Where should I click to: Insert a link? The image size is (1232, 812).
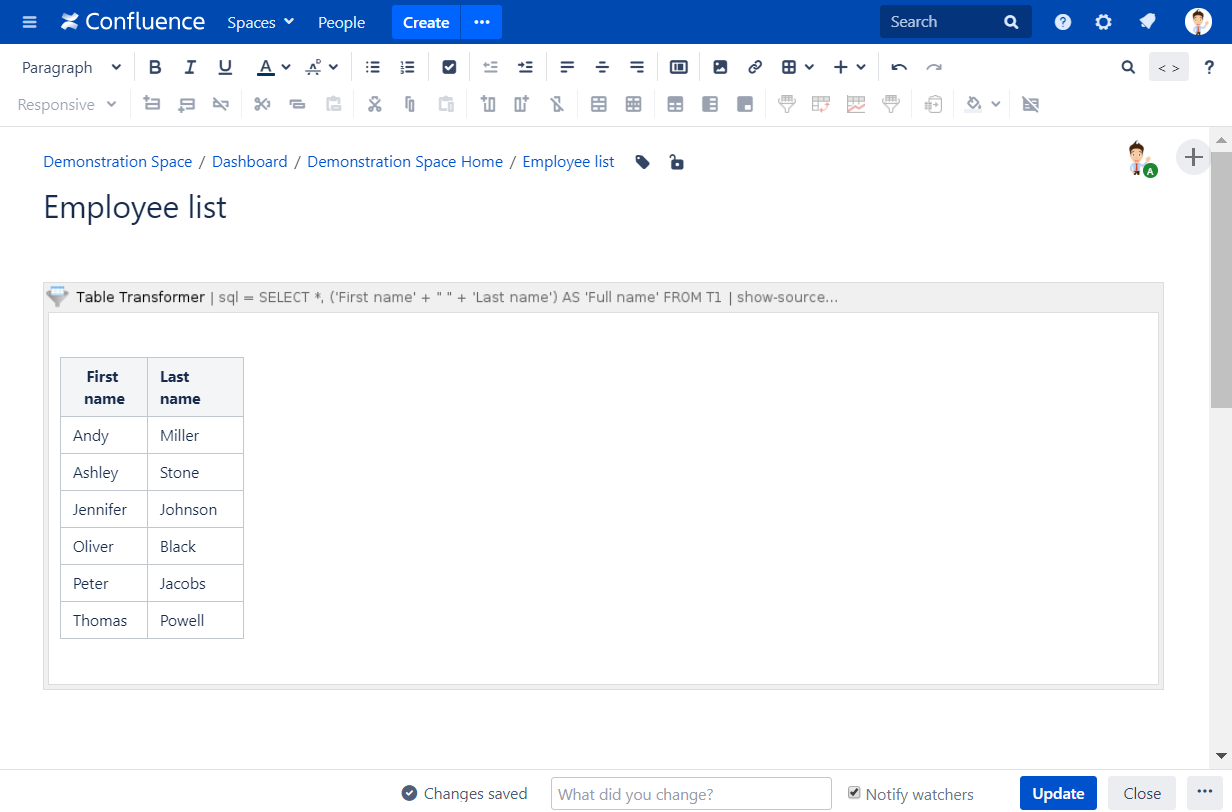(x=754, y=66)
